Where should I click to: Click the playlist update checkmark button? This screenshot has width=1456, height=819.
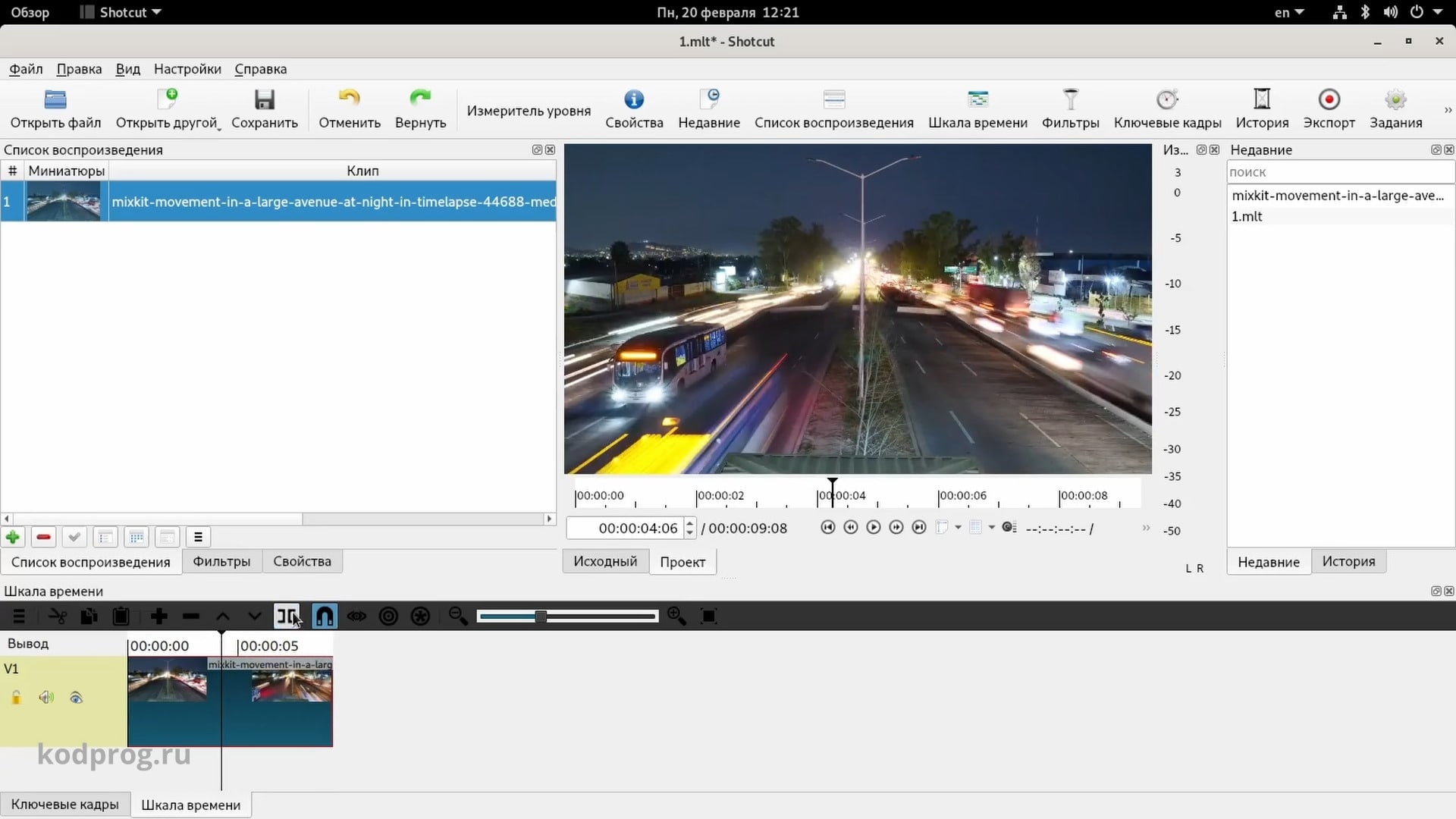click(x=74, y=538)
